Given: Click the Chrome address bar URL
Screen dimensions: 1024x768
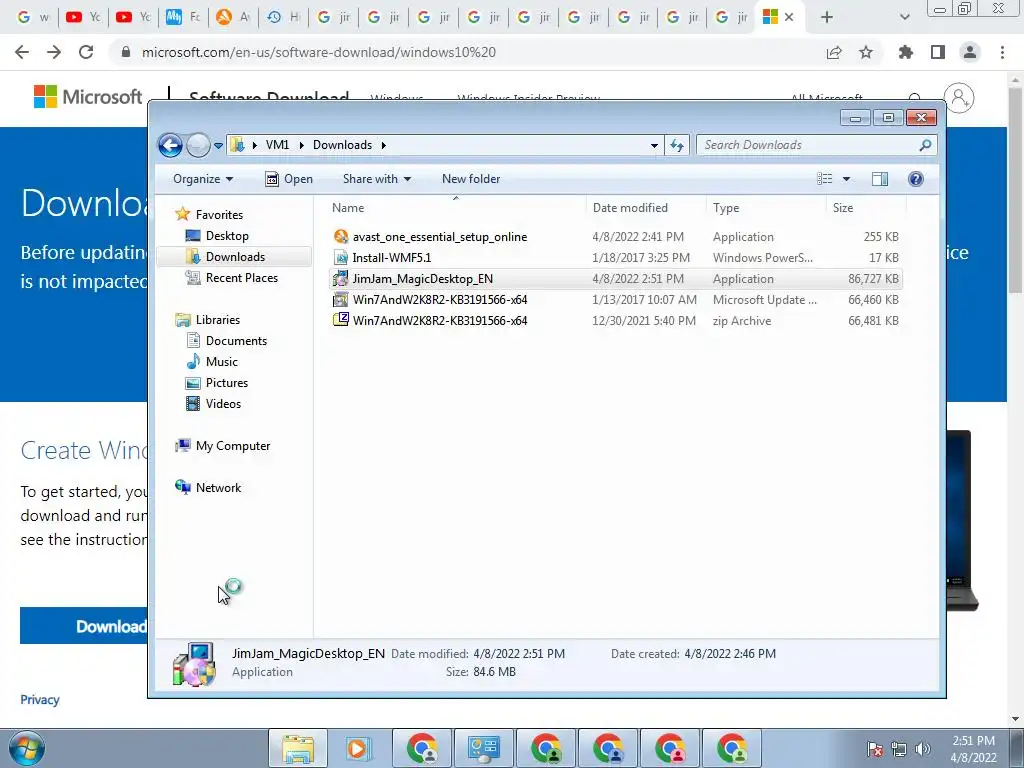Looking at the screenshot, I should pos(319,52).
